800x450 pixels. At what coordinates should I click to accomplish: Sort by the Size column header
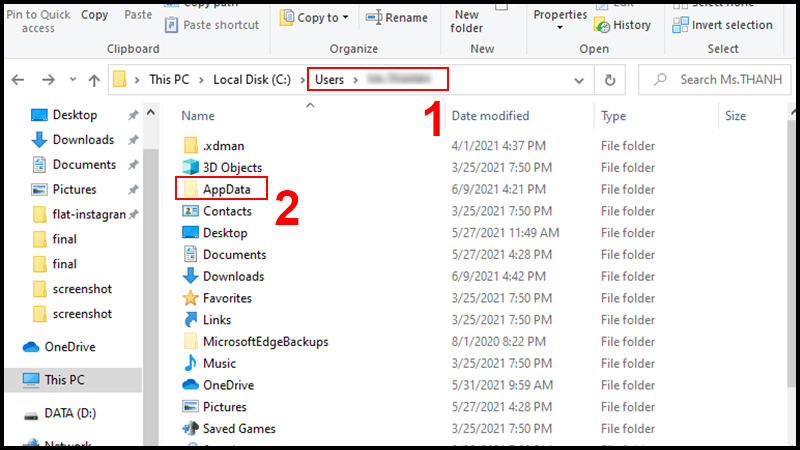(x=735, y=116)
